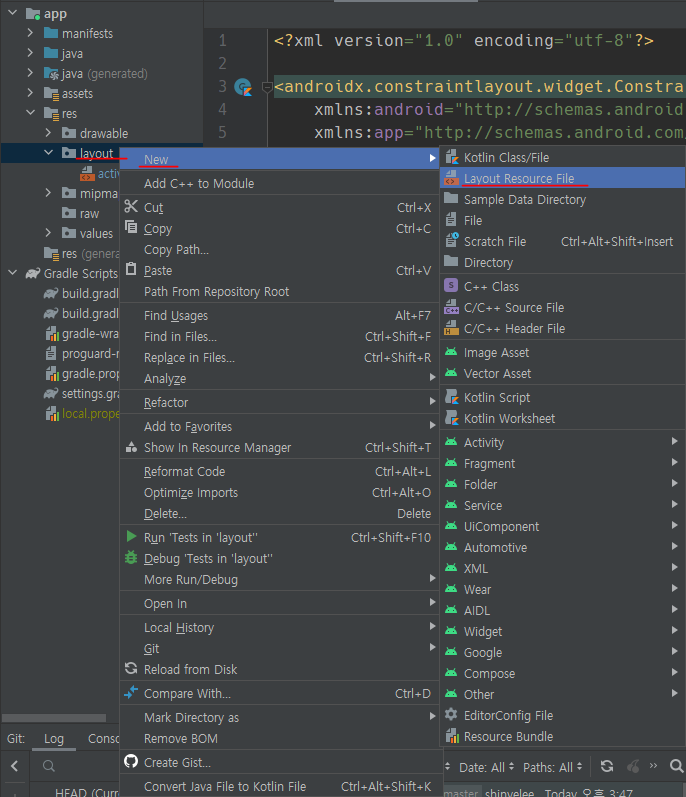Click the EditorConfig File gear icon

[x=451, y=715]
